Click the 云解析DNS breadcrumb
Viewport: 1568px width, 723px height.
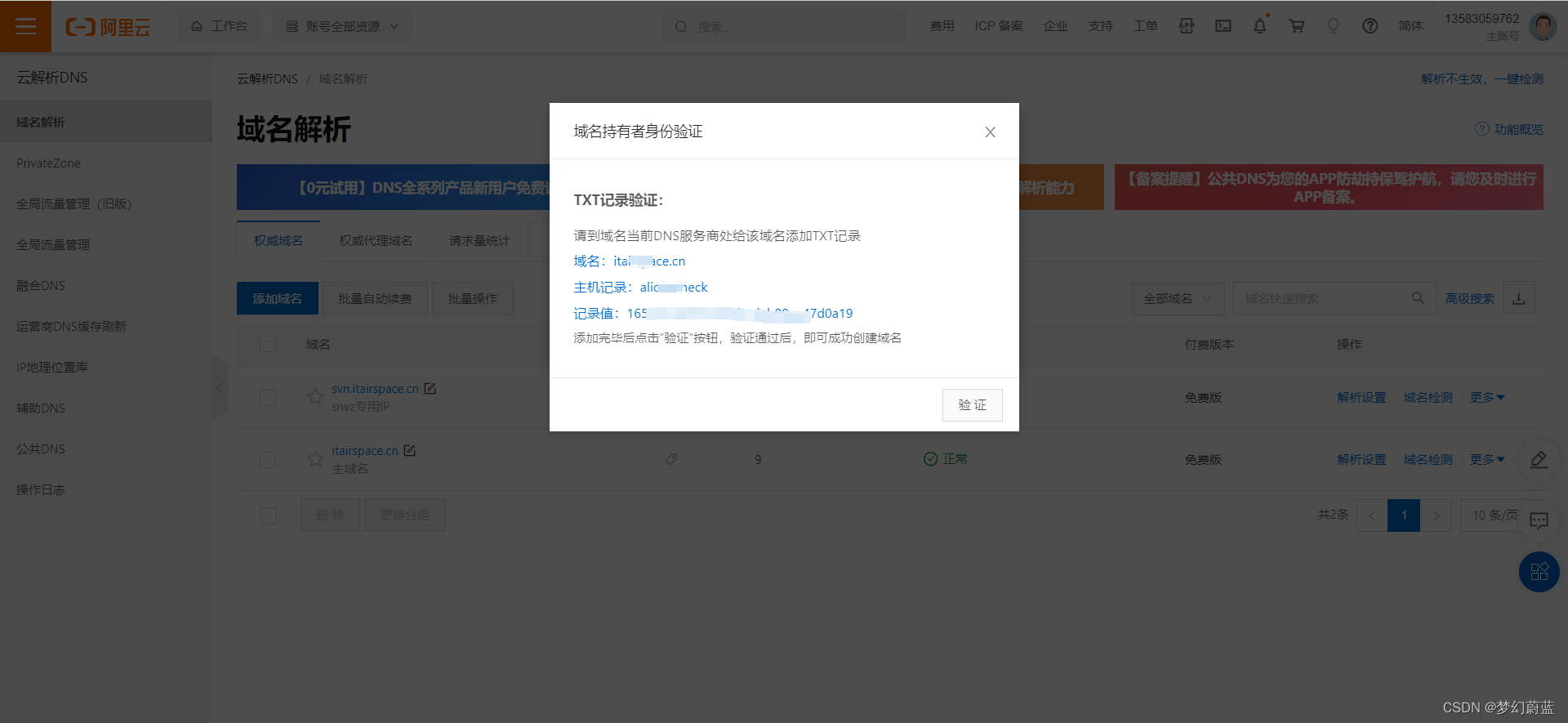point(267,78)
